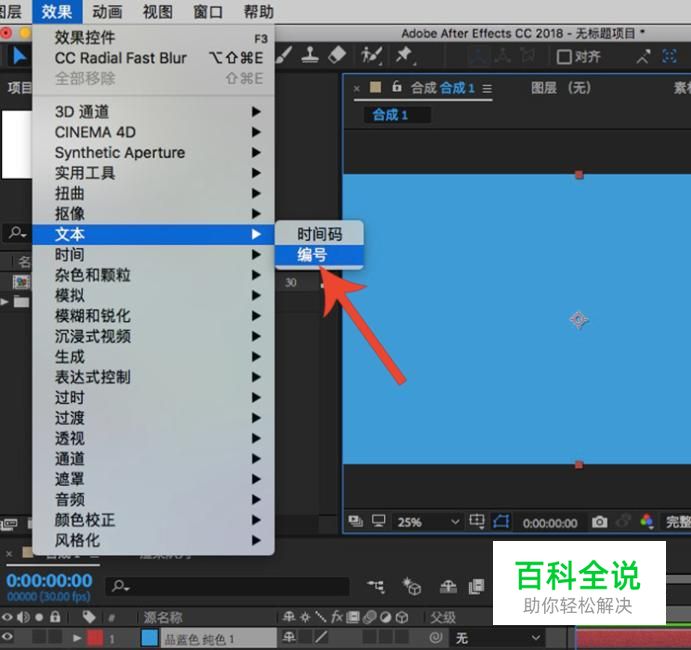Screen dimensions: 691x650
Task: Open the 帮助 menu
Action: [x=259, y=11]
